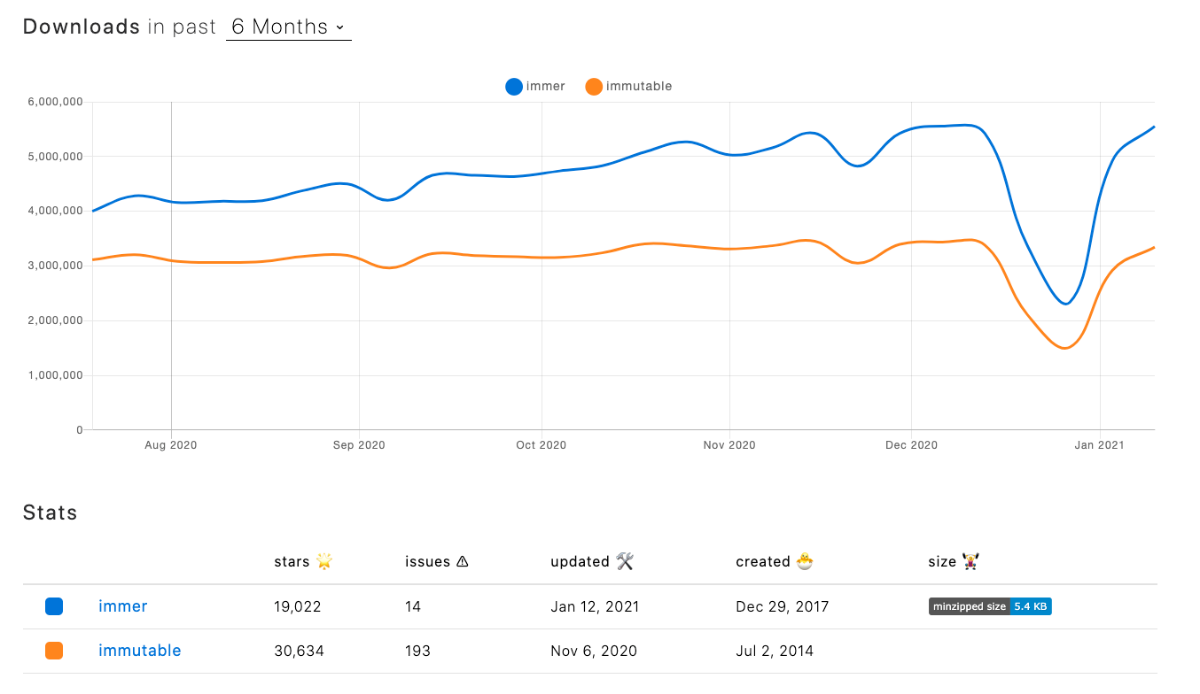Click the Downloads heading text

click(81, 27)
